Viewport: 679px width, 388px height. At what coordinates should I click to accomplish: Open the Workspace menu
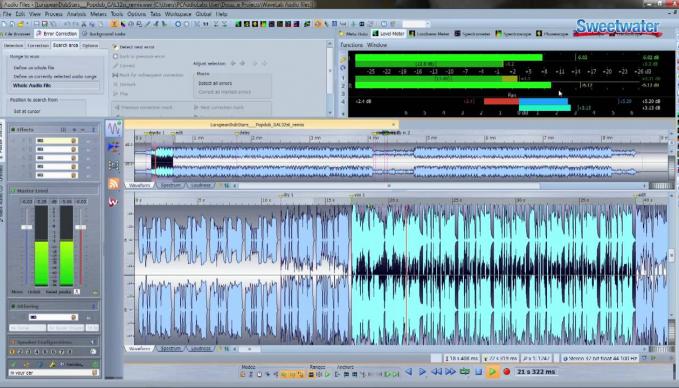(178, 14)
